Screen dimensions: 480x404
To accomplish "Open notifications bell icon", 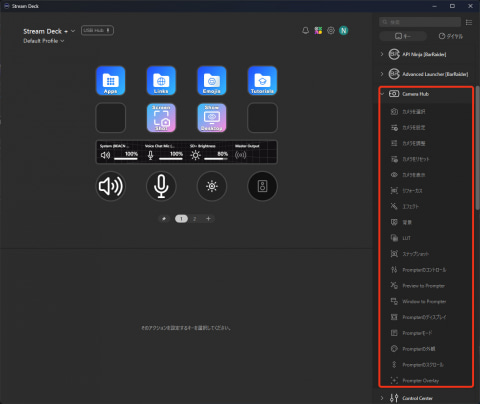I will [305, 31].
